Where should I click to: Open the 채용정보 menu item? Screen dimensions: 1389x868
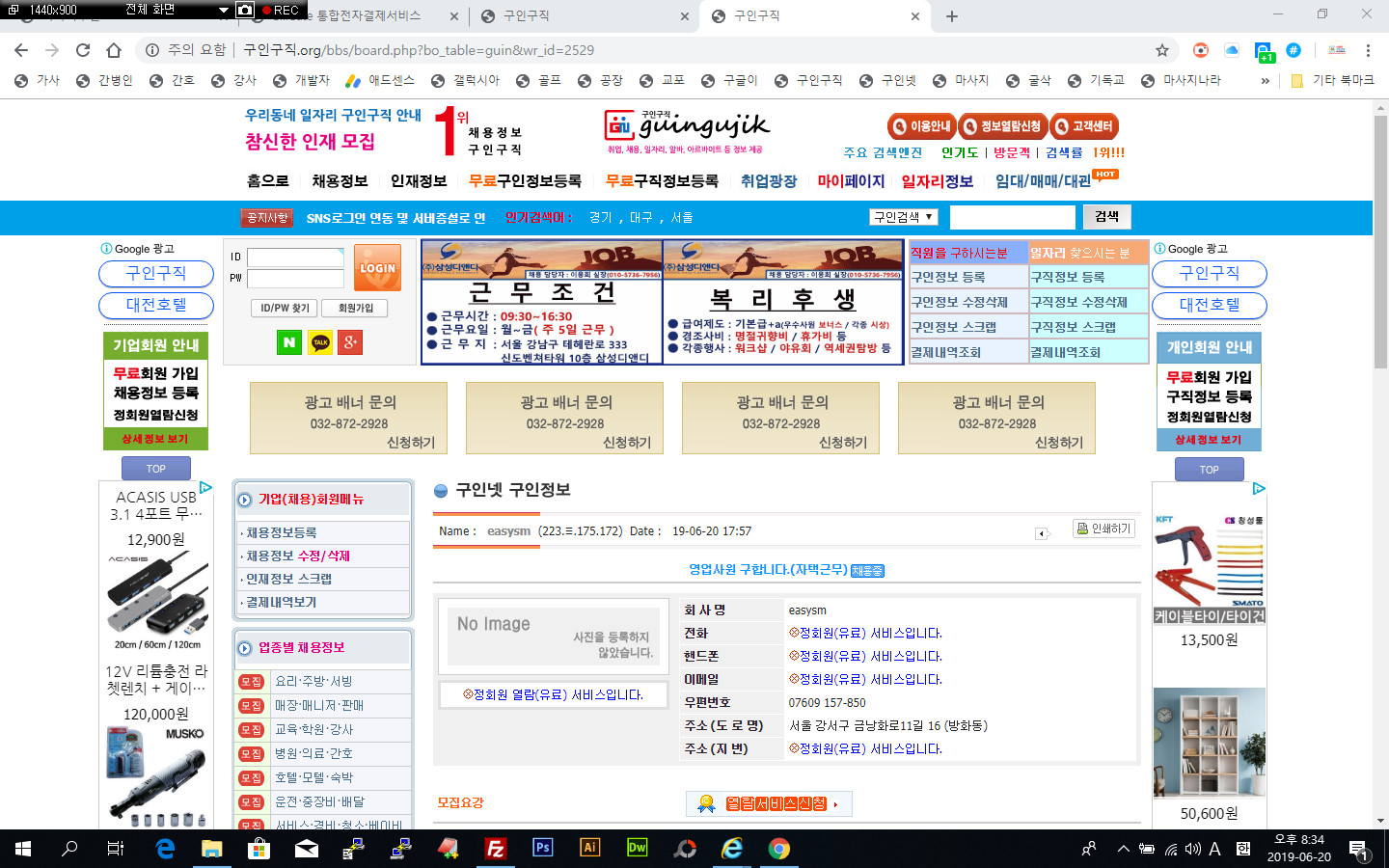point(340,180)
